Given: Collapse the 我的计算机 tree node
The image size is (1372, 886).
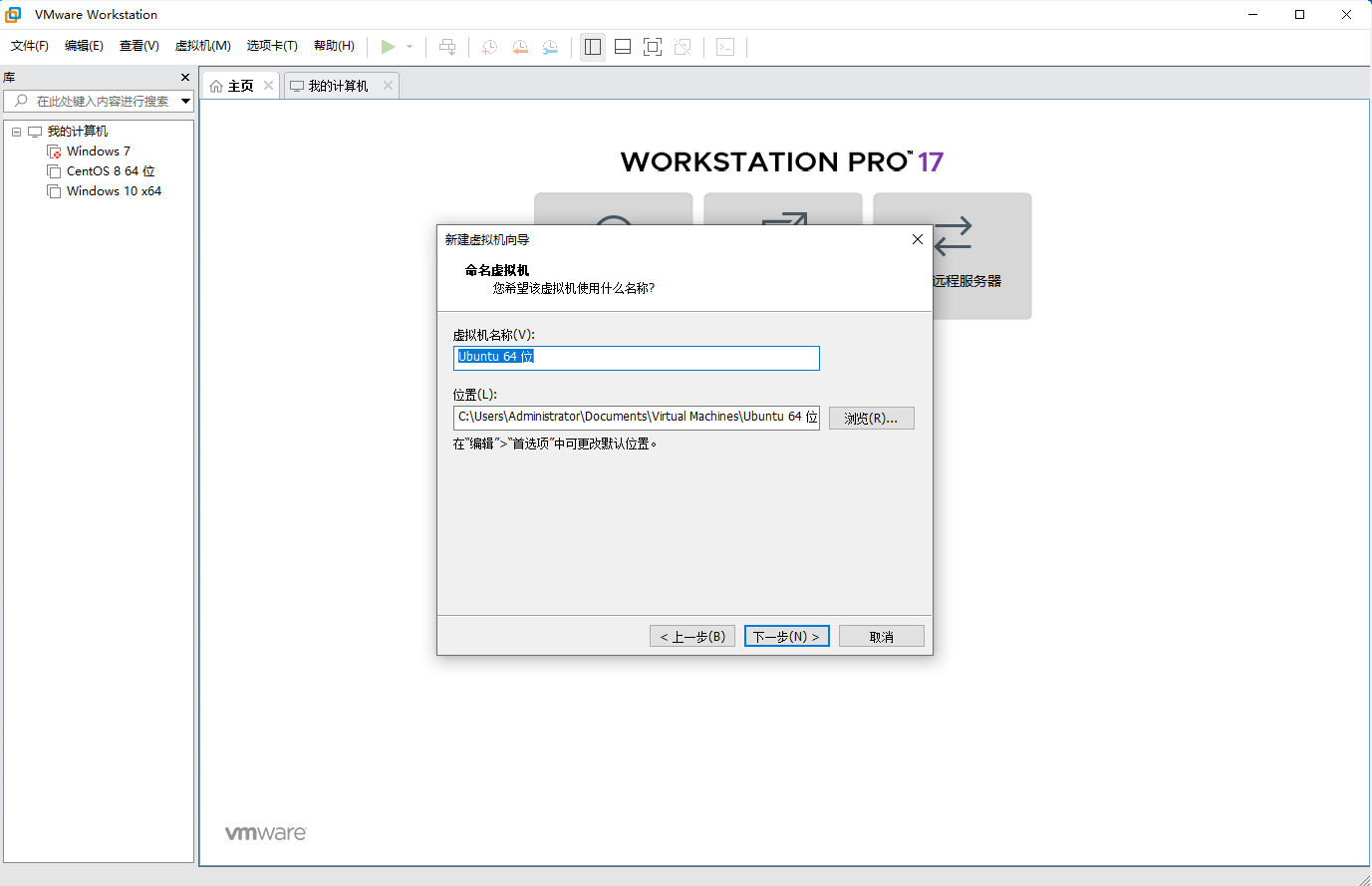Looking at the screenshot, I should click(x=16, y=132).
